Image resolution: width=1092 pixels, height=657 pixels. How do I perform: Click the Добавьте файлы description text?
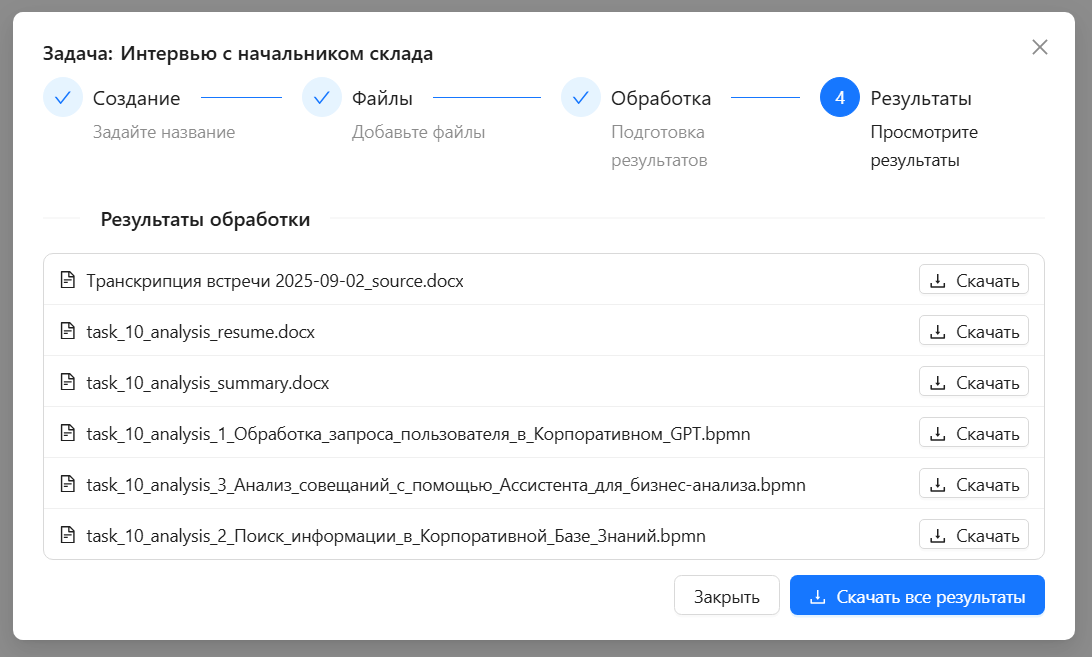click(x=419, y=132)
